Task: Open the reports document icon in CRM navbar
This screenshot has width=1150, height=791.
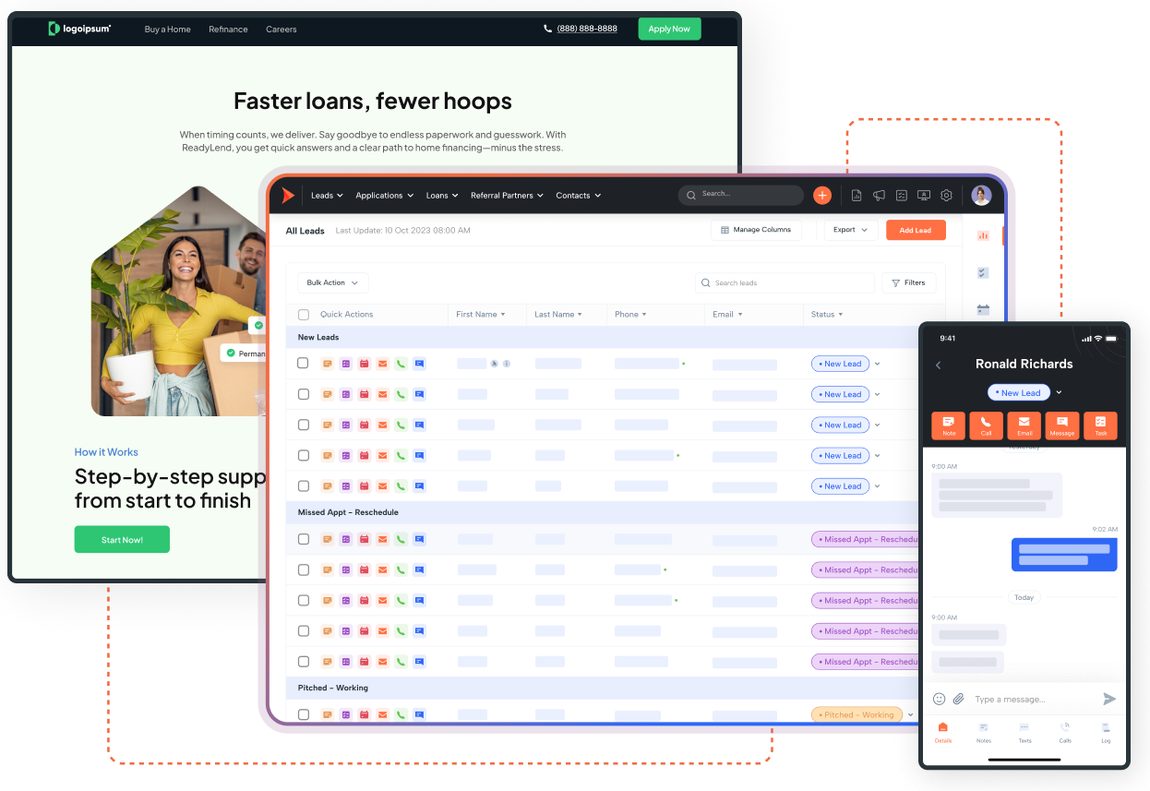Action: pos(857,195)
